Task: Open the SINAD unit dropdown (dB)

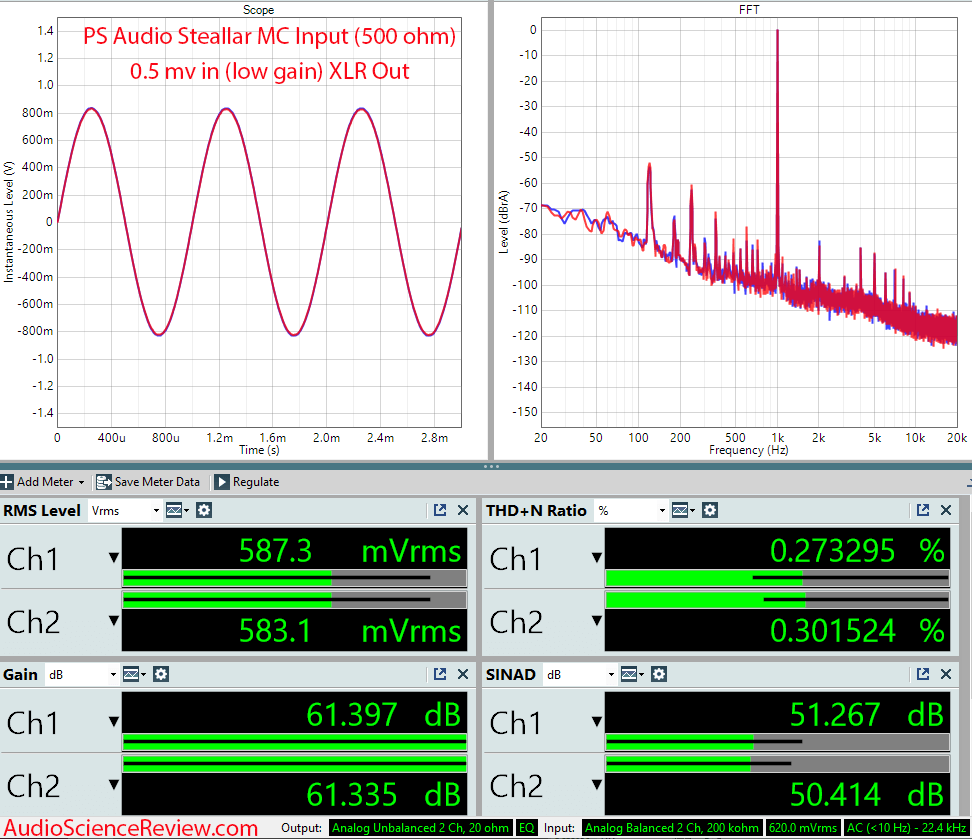Action: pos(580,674)
